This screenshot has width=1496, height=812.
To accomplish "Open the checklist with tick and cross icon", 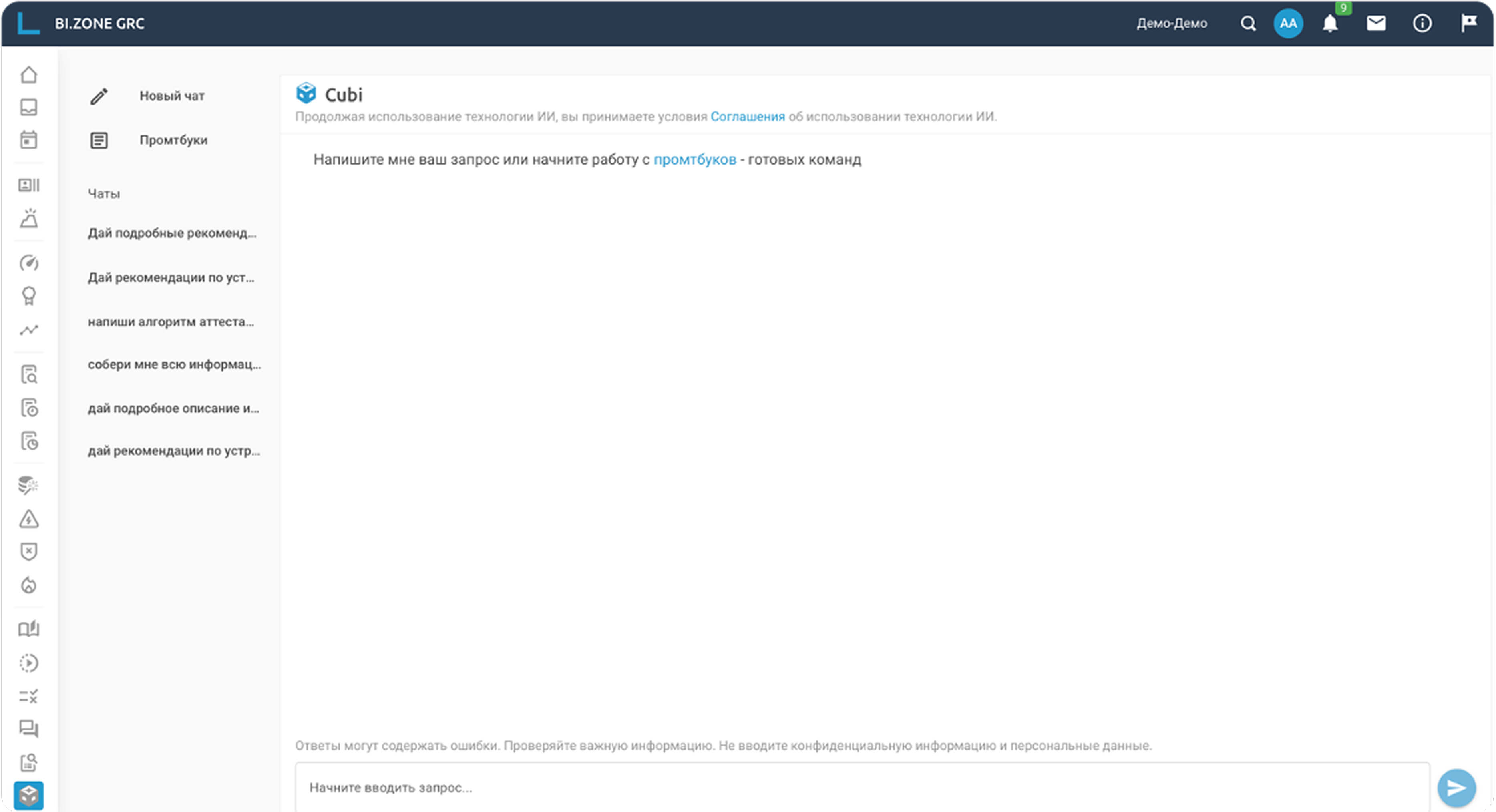I will tap(28, 696).
